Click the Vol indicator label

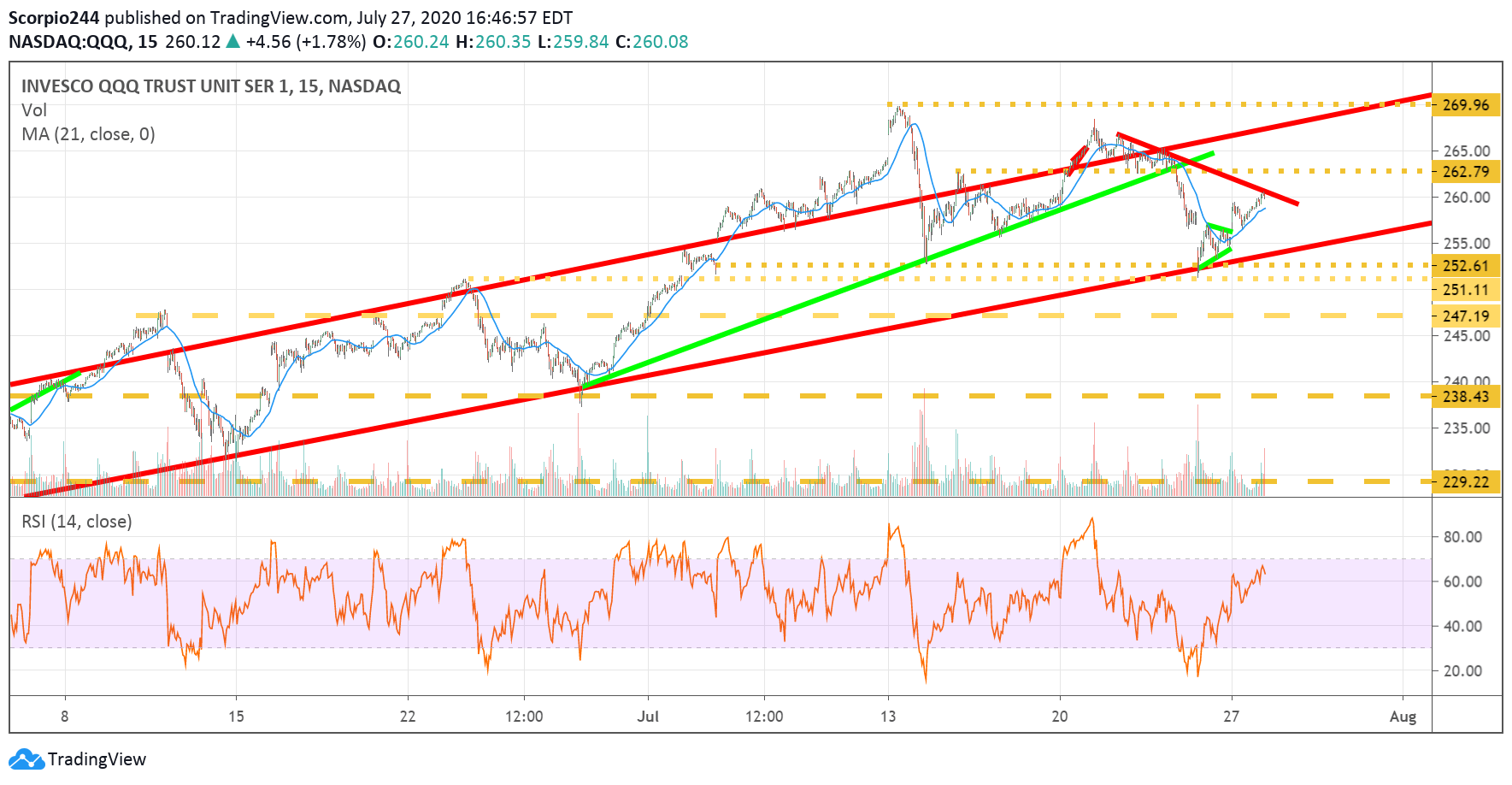pos(34,110)
